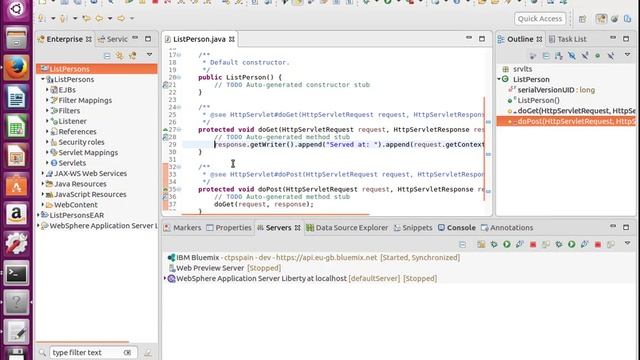The image size is (640, 360).
Task: Expand WebSphere Application Server Liberty server entry
Action: tap(165, 278)
